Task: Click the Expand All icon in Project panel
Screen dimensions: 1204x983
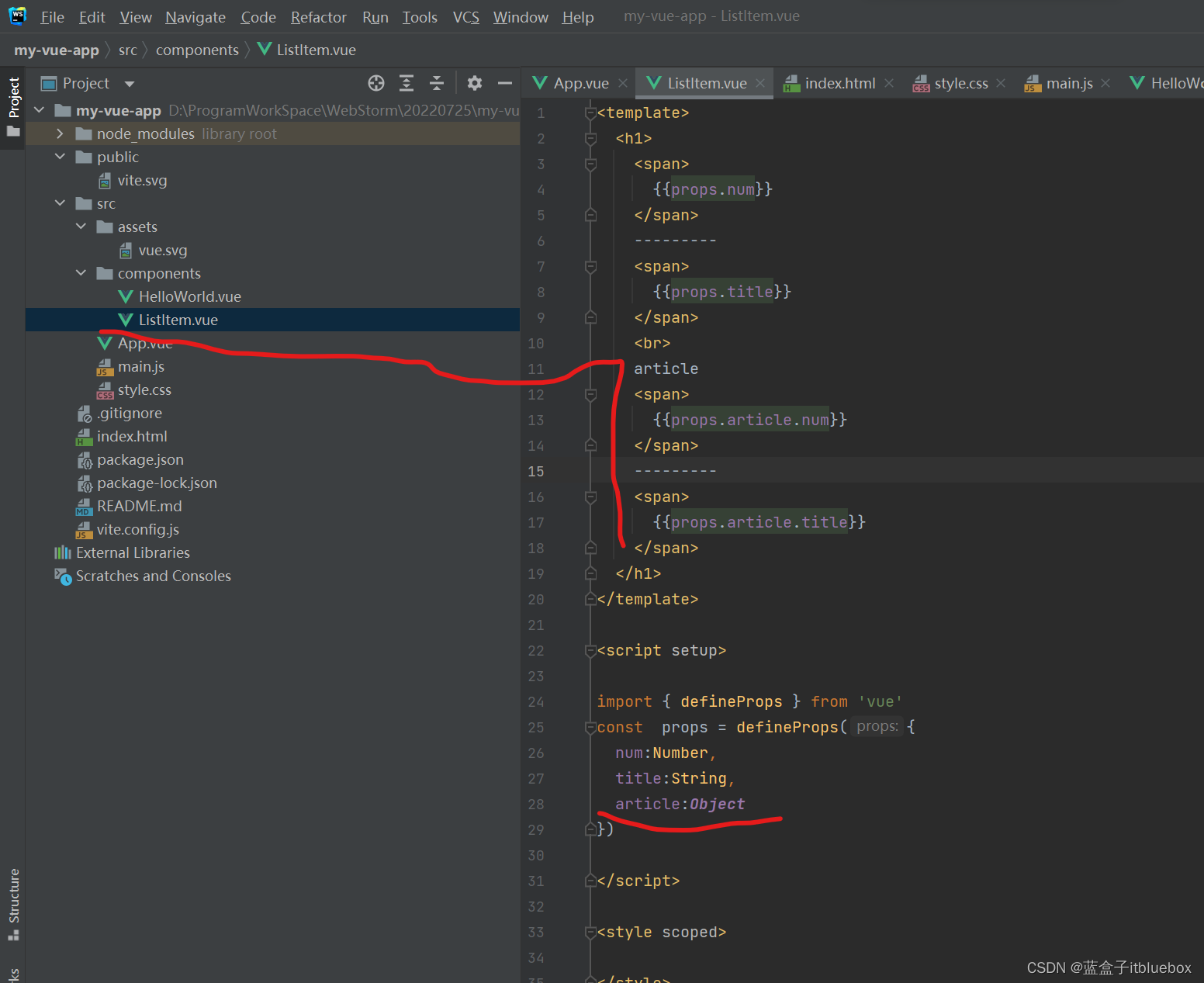Action: coord(407,83)
